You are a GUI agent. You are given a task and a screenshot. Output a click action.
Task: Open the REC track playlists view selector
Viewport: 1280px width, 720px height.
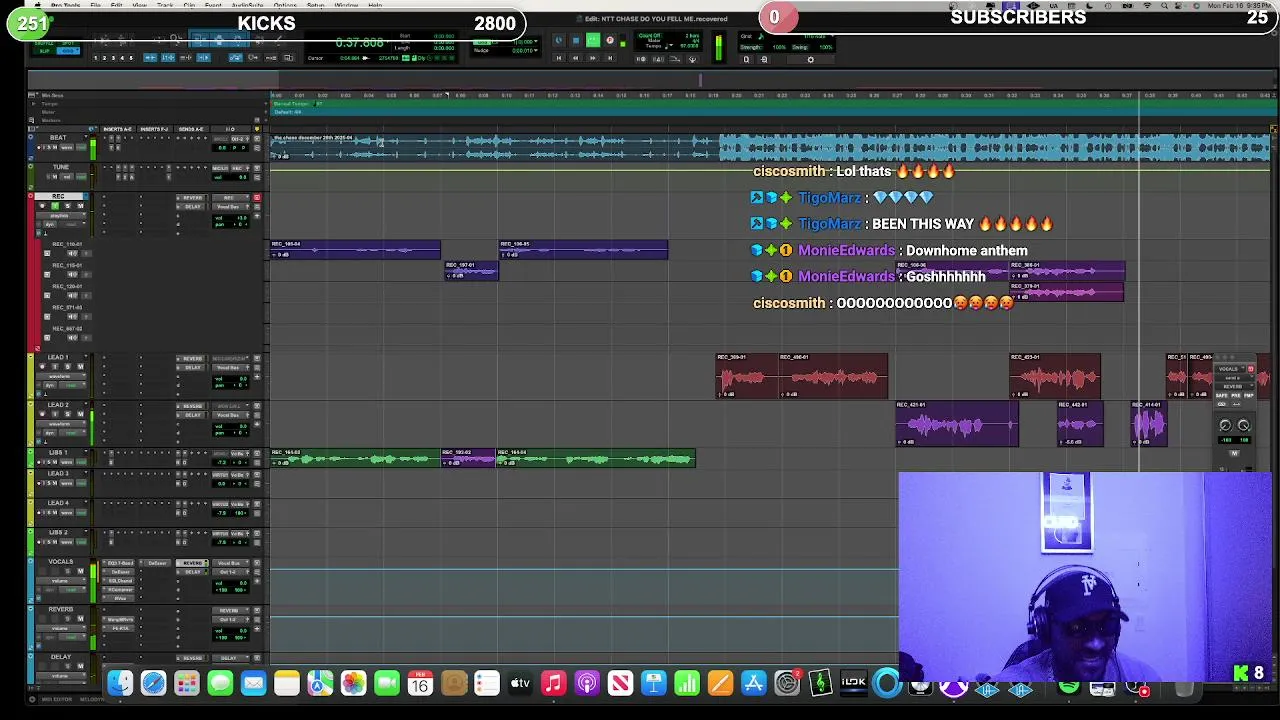pos(60,215)
